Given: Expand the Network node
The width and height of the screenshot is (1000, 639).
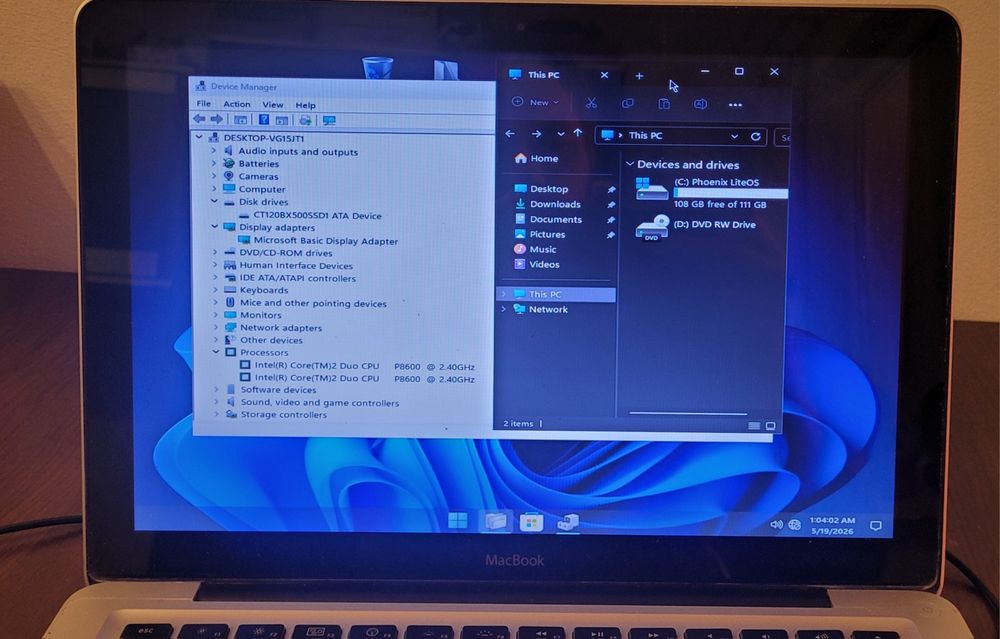Looking at the screenshot, I should [504, 309].
